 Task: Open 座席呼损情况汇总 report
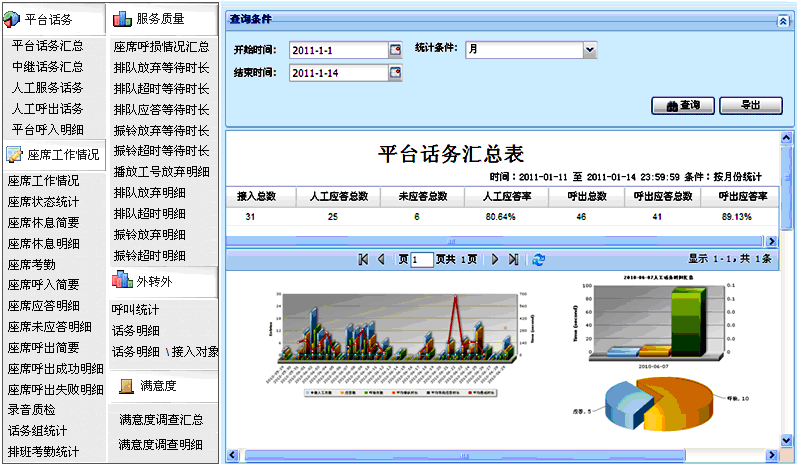[x=161, y=46]
